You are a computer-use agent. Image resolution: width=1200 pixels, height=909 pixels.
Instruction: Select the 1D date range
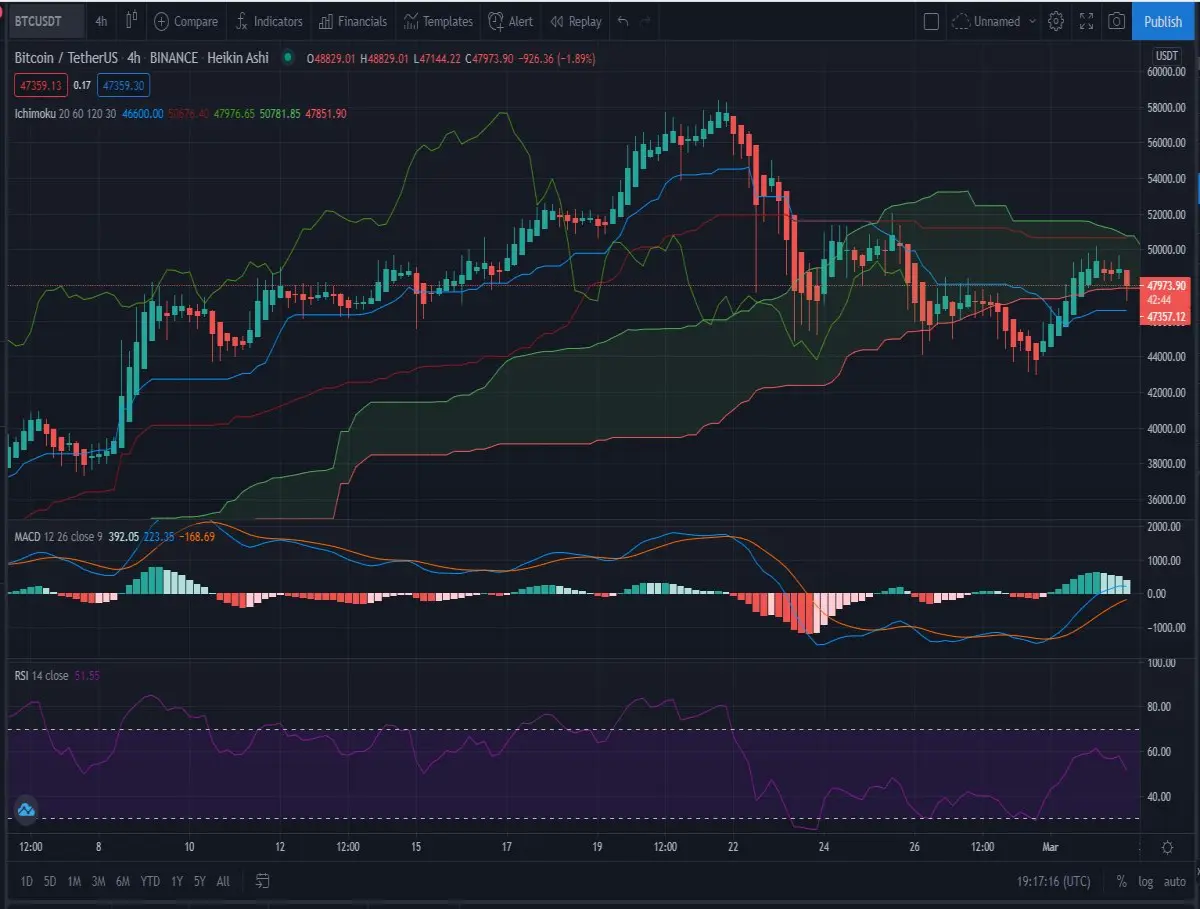[26, 881]
